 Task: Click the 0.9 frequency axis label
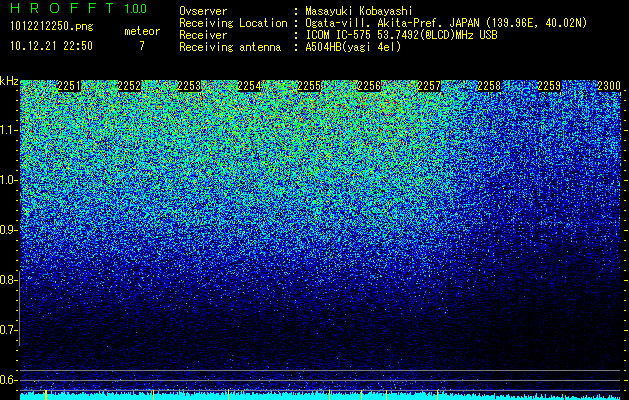[x=8, y=230]
